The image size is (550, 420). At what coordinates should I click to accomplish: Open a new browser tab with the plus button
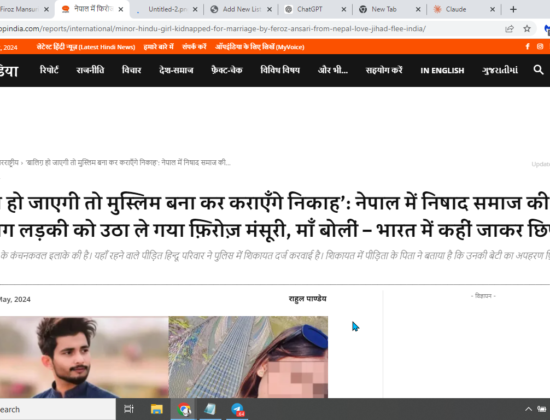[513, 9]
